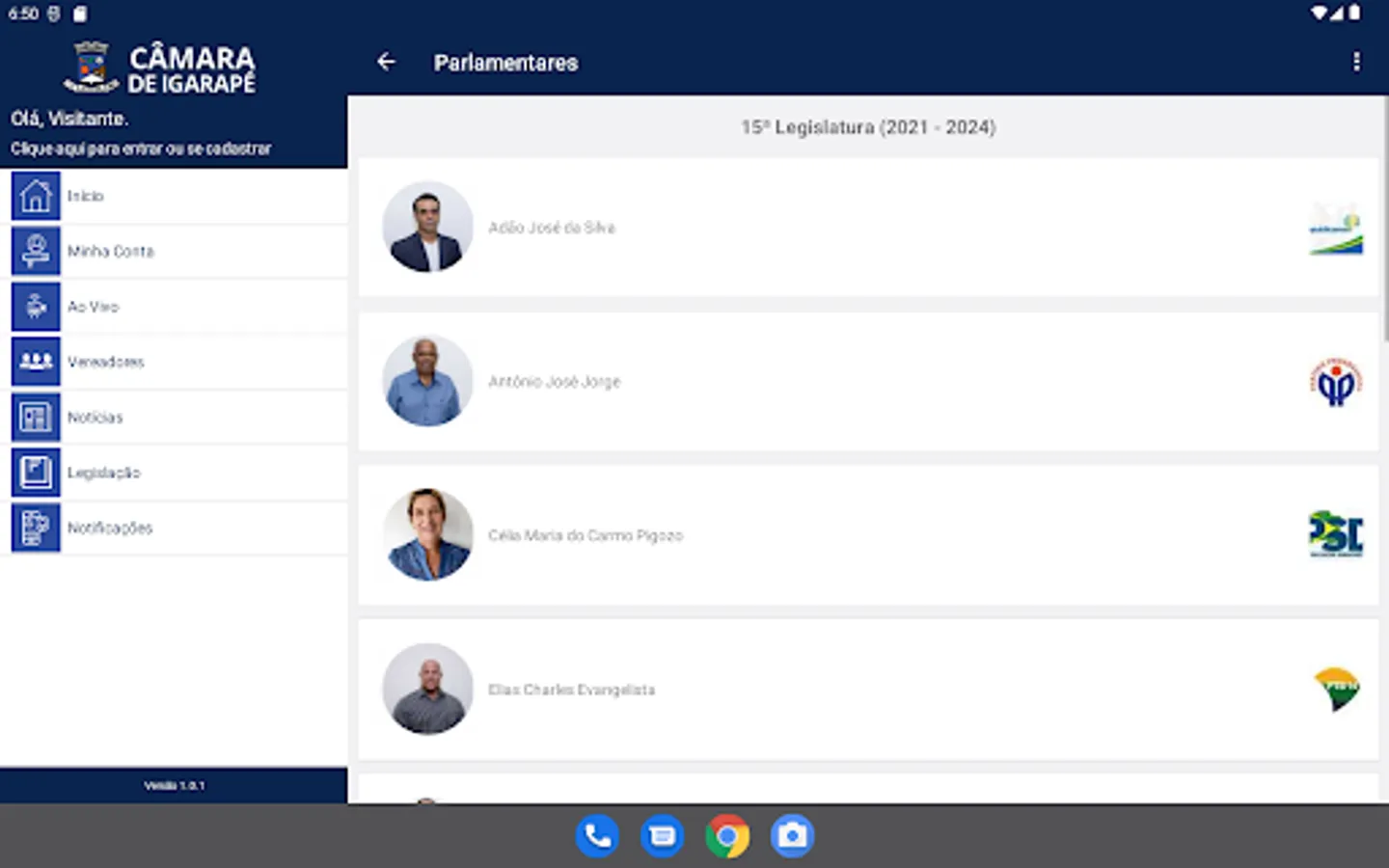Open the three-dot overflow menu
The height and width of the screenshot is (868, 1389).
(x=1356, y=62)
